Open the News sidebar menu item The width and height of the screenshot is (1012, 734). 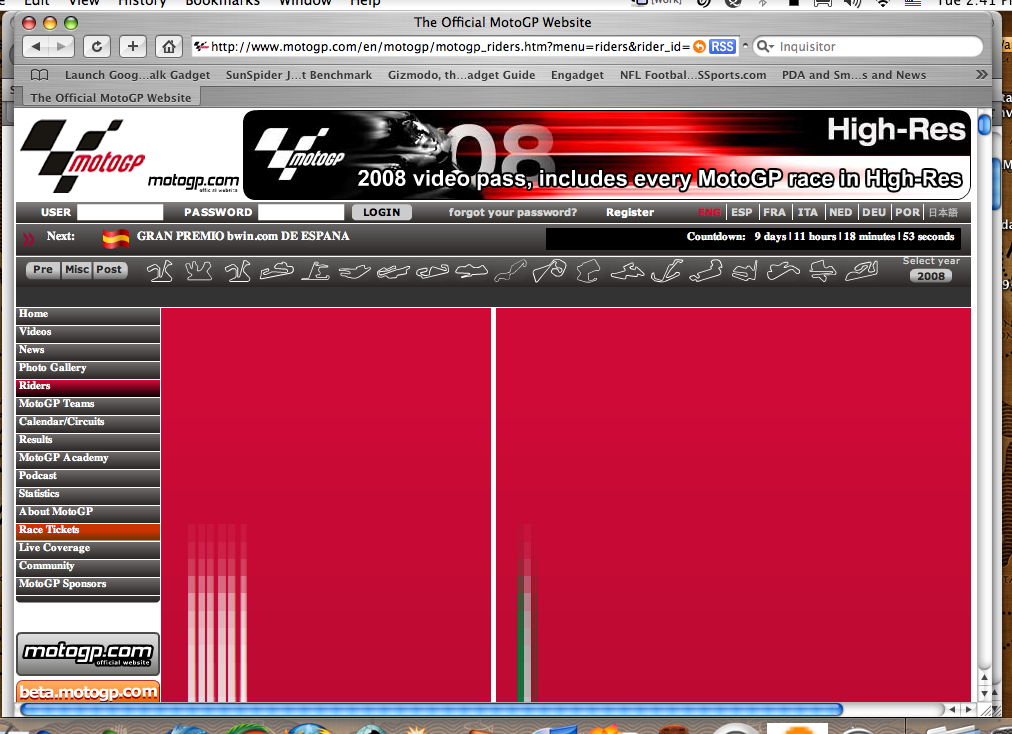coord(88,351)
